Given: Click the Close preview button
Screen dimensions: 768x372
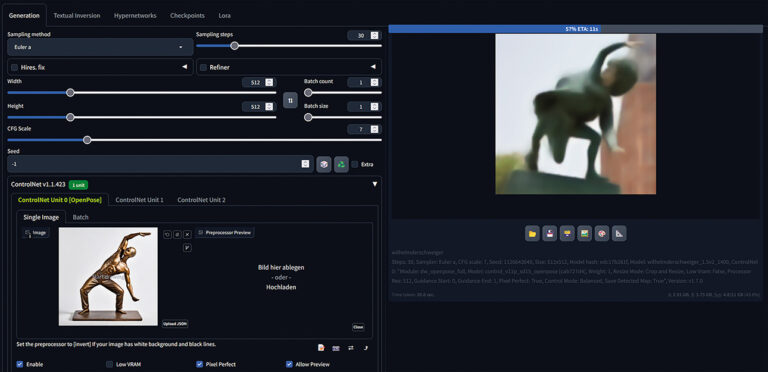Looking at the screenshot, I should coord(358,327).
